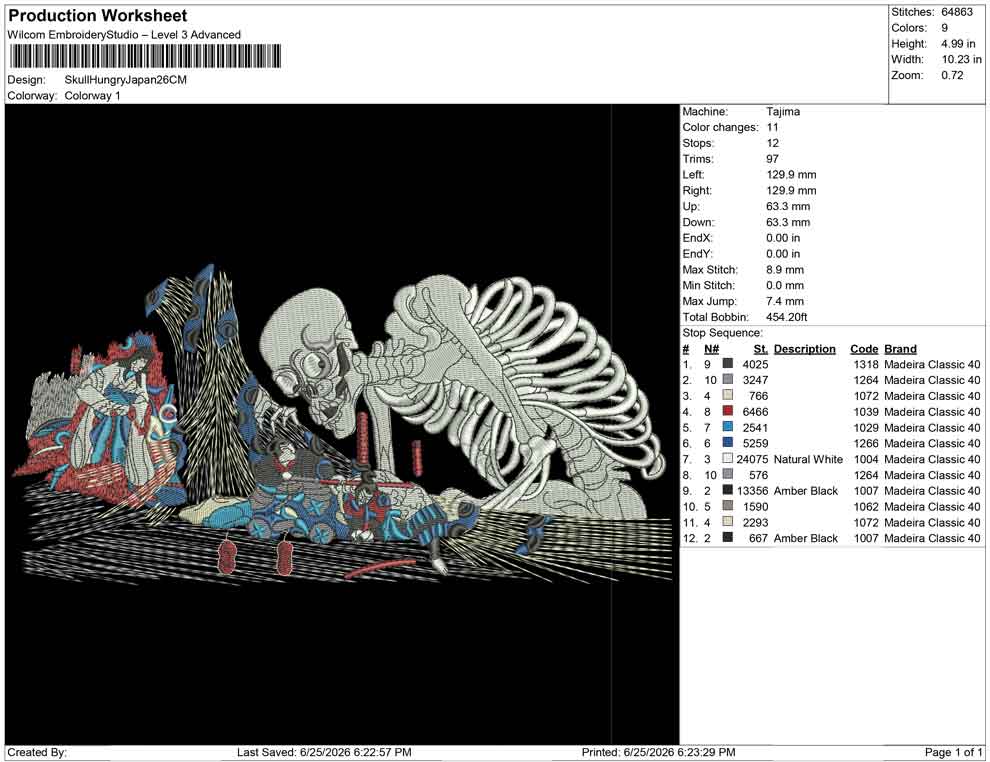
Task: Click thread code '1062' in stop 10
Action: 866,506
